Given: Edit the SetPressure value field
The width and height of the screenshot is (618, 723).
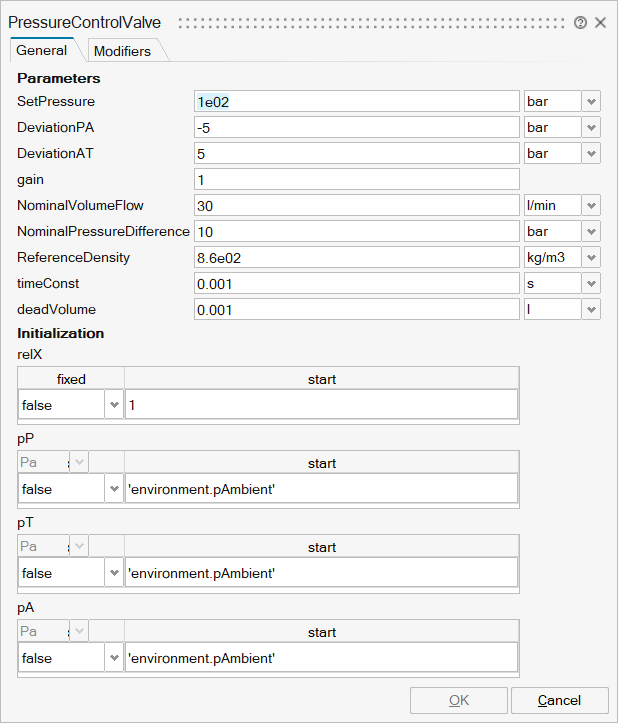Looking at the screenshot, I should [x=356, y=101].
